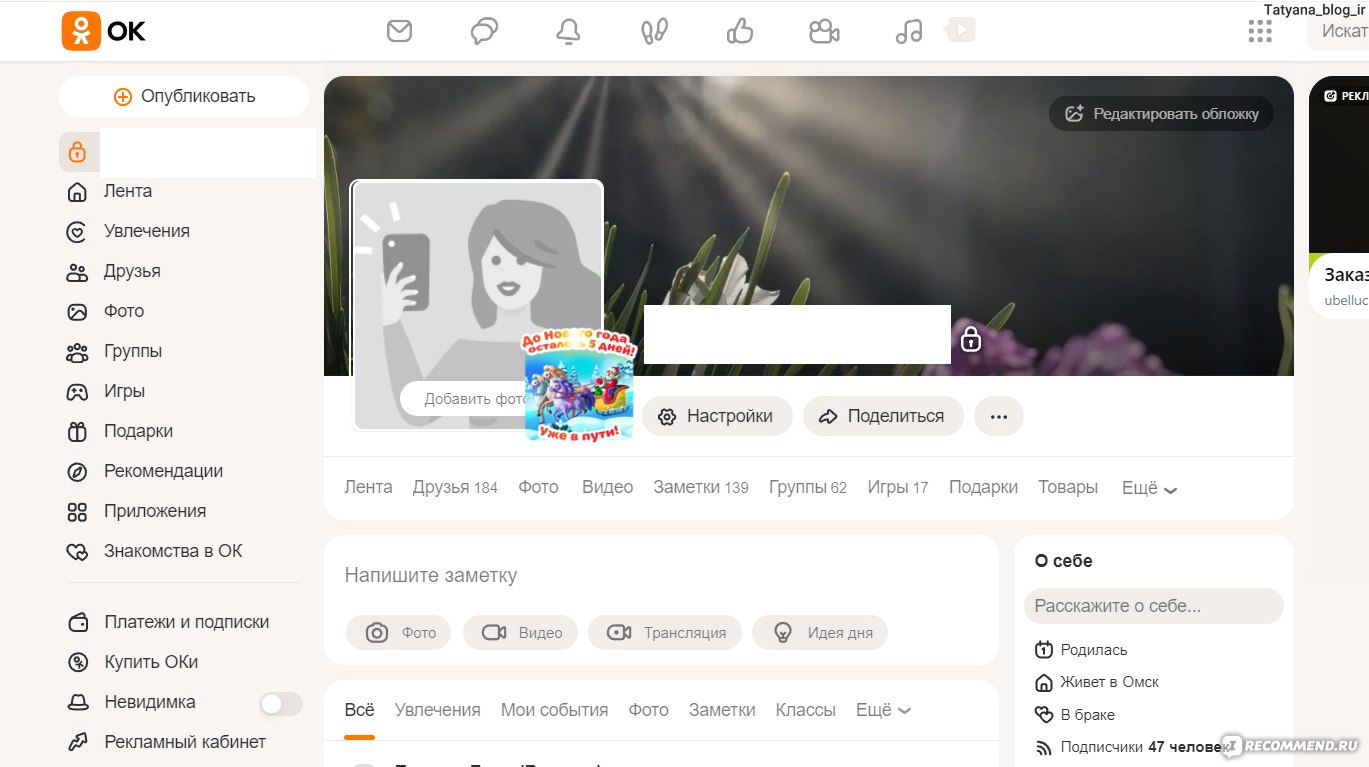
Task: Expand Ещё dropdown in feed filters
Action: tap(883, 710)
